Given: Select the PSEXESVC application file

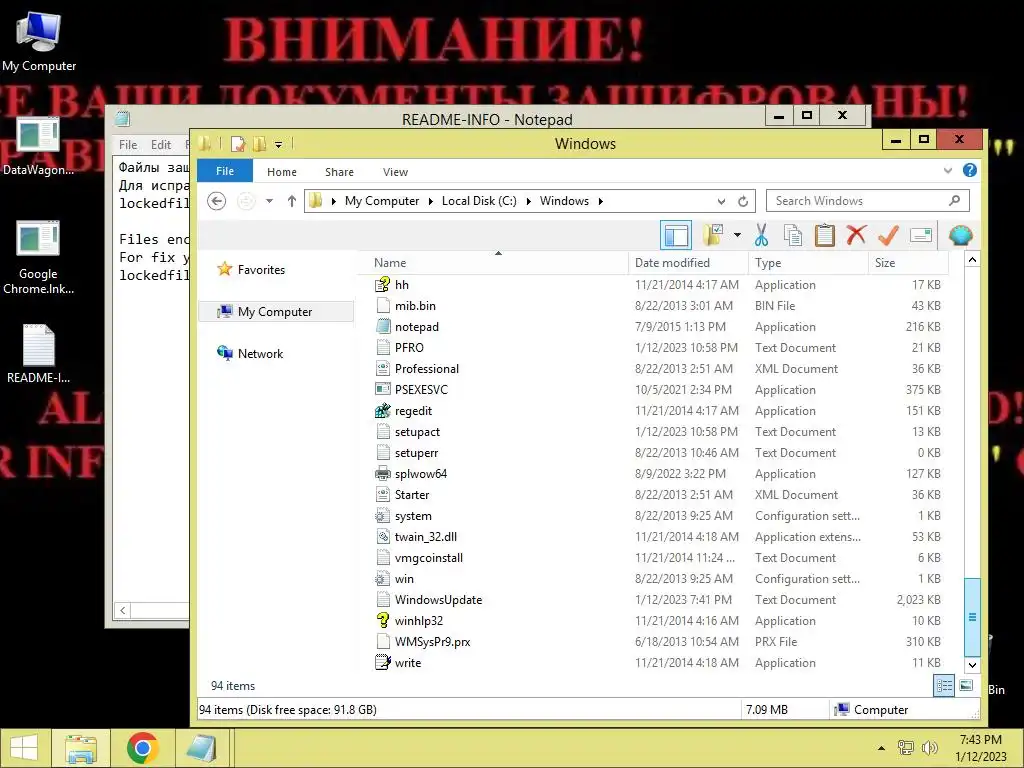Looking at the screenshot, I should tap(421, 390).
